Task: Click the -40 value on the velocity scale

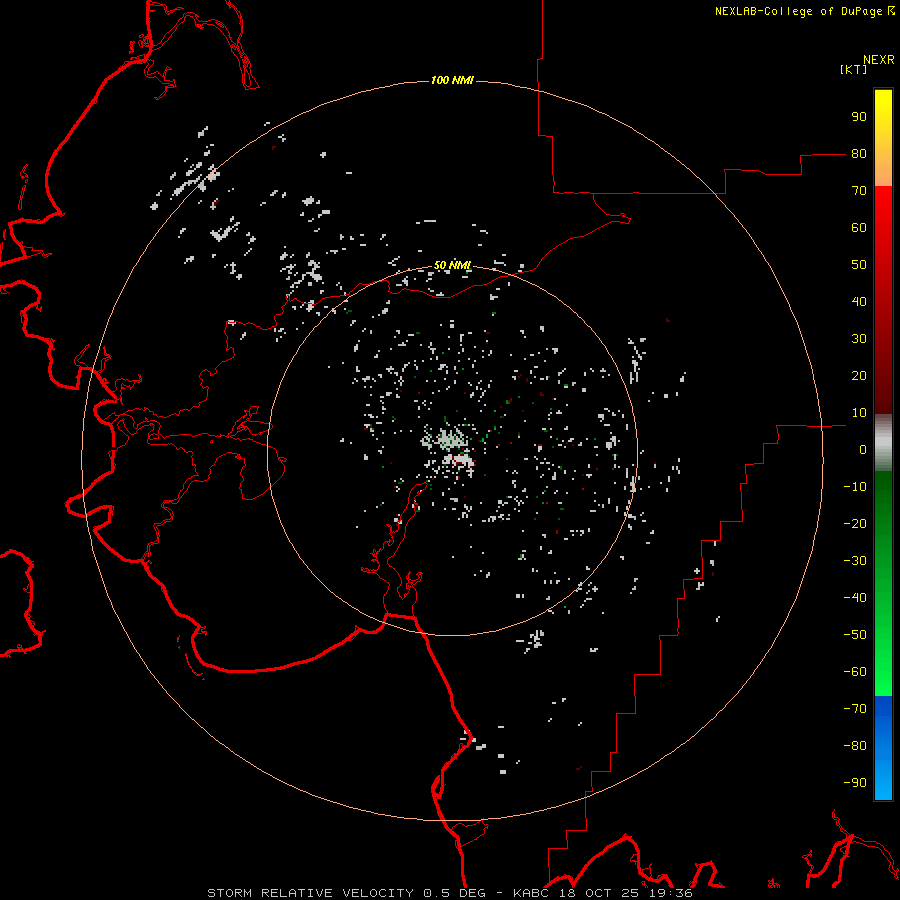Action: (x=855, y=598)
